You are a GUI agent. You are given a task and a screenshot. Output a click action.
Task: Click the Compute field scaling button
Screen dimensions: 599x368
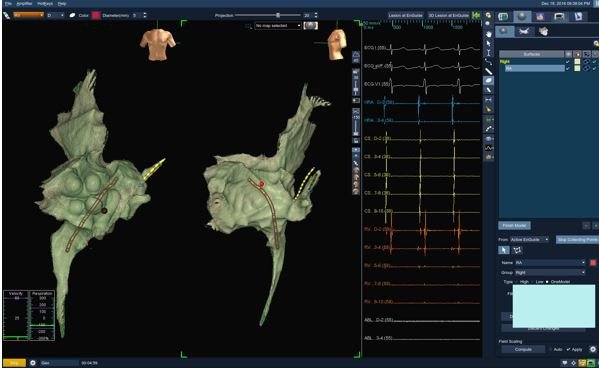click(x=523, y=349)
